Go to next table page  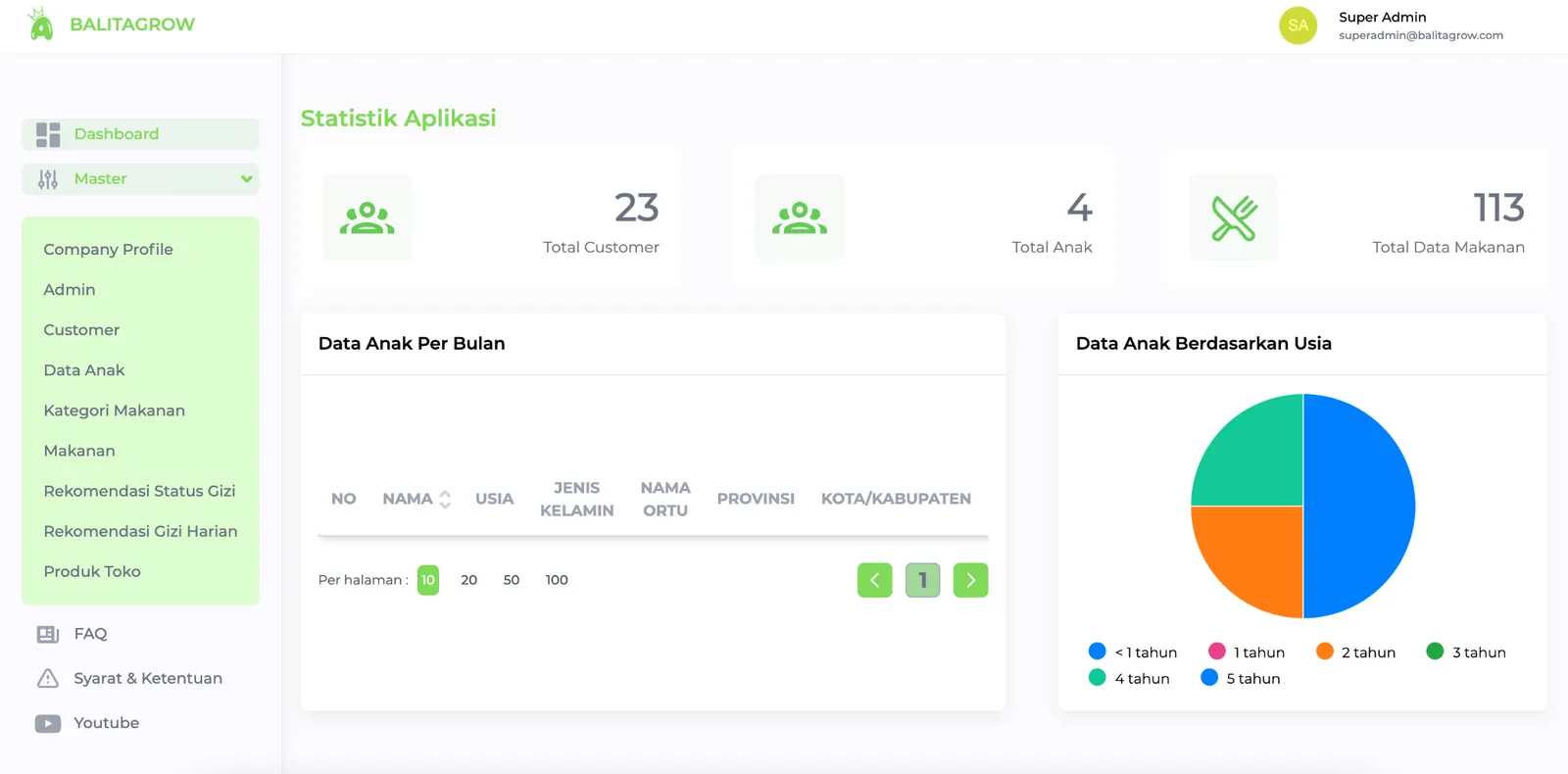coord(970,580)
